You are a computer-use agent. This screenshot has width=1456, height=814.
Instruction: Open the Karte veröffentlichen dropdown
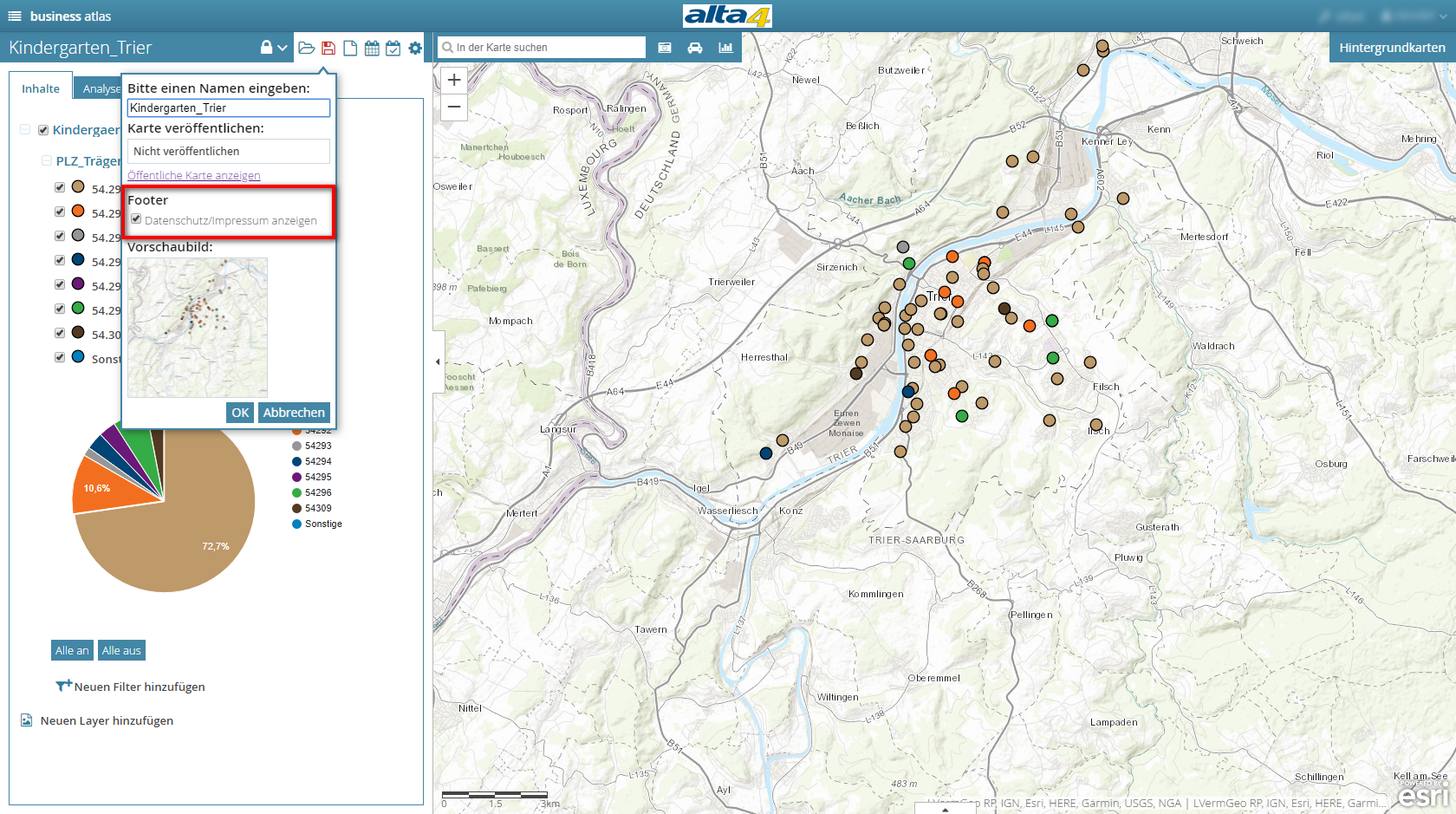pos(229,151)
